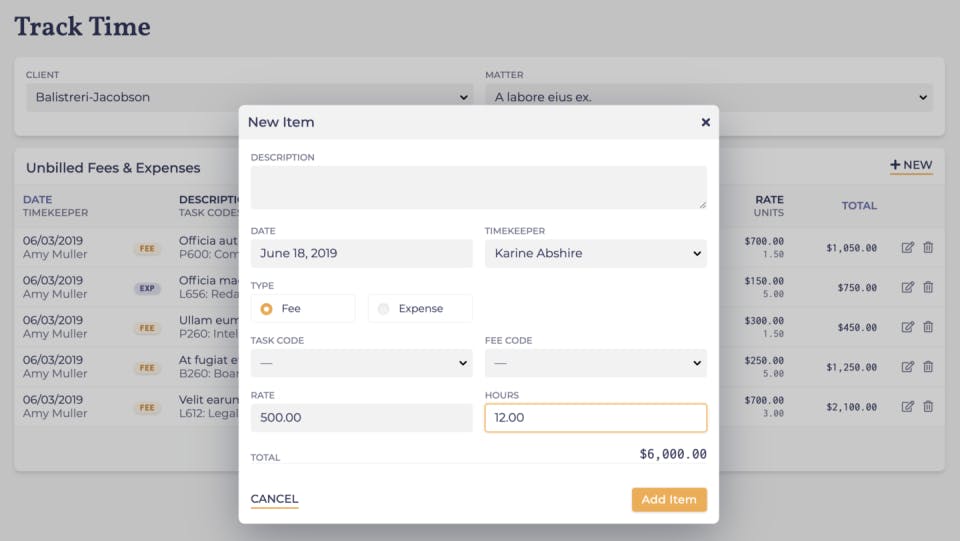
Task: Edit the $1,250.00 fee row
Action: pyautogui.click(x=907, y=367)
